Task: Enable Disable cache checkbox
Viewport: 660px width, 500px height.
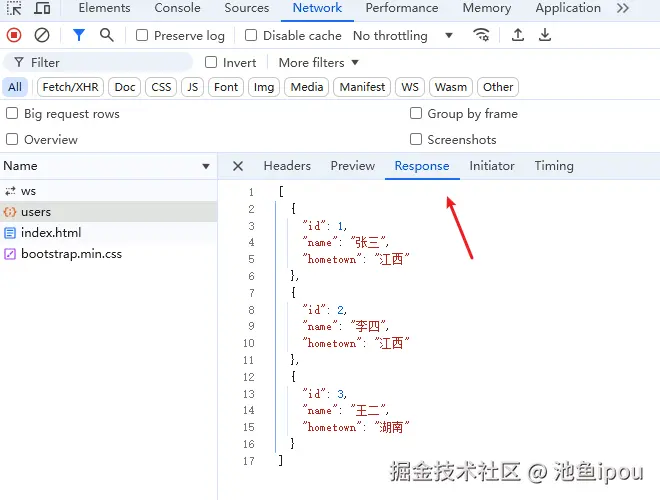Action: (251, 35)
